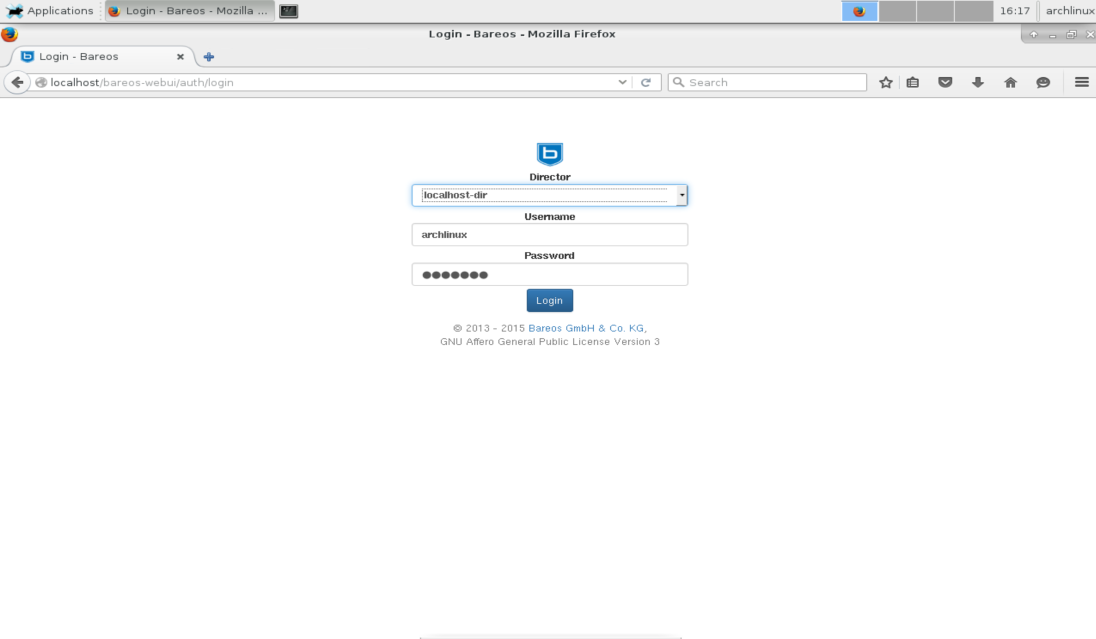Select the Login - Bareos browser tab

pos(101,57)
